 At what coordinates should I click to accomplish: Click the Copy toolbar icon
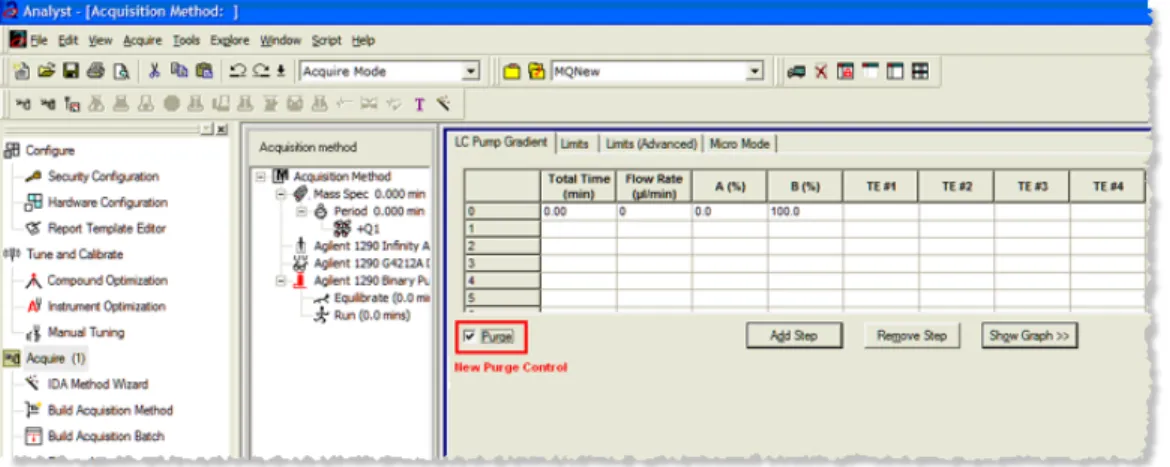point(179,71)
